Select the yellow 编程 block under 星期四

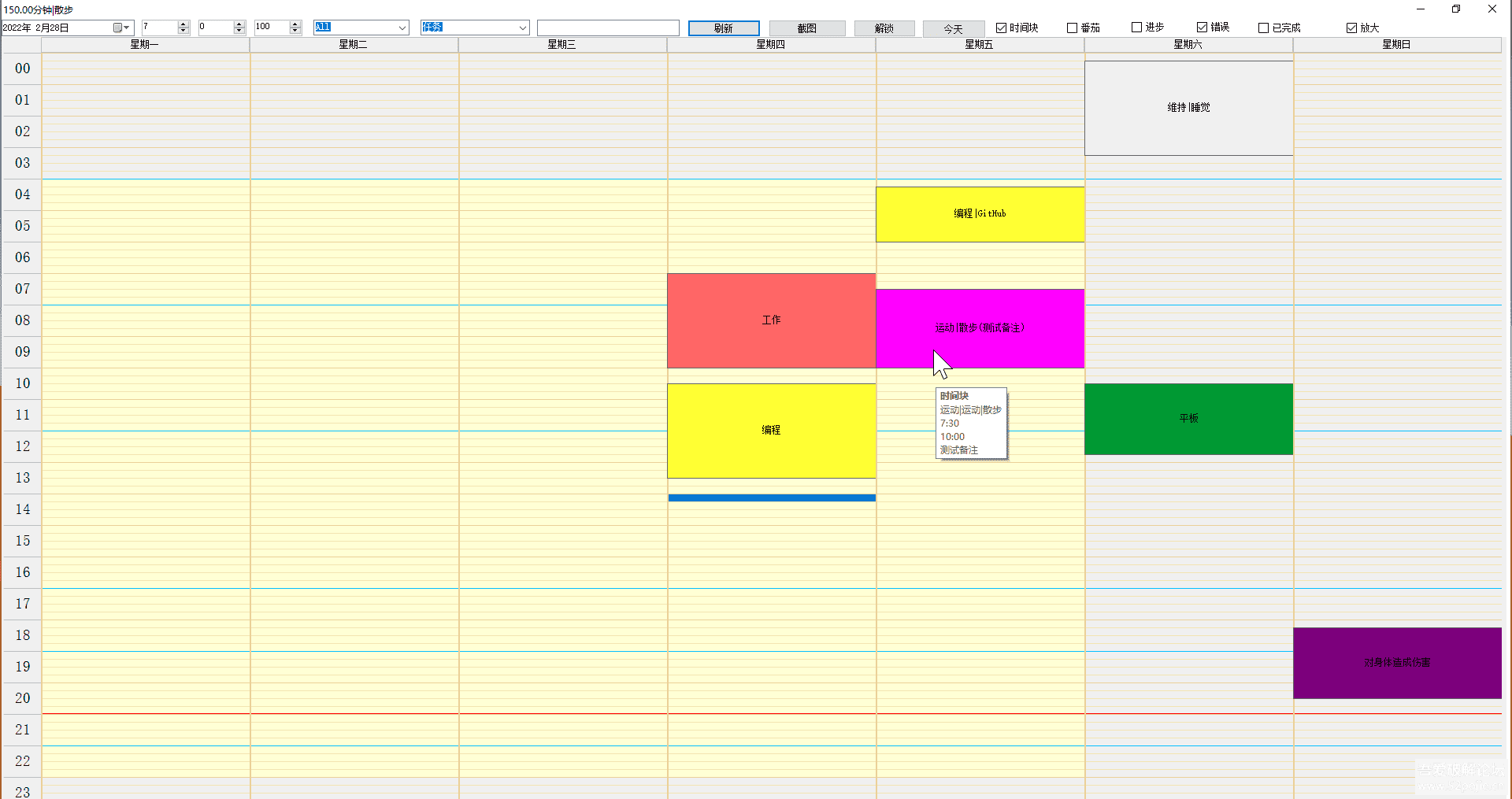pos(771,431)
